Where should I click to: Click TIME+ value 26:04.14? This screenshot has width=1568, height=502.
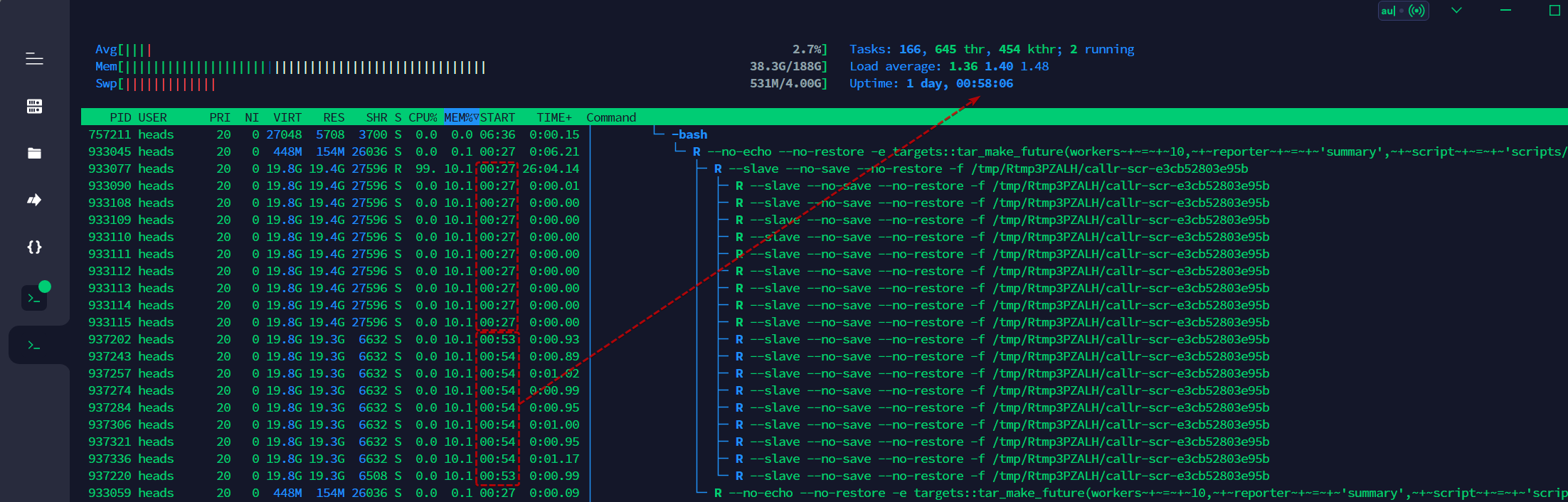[551, 169]
